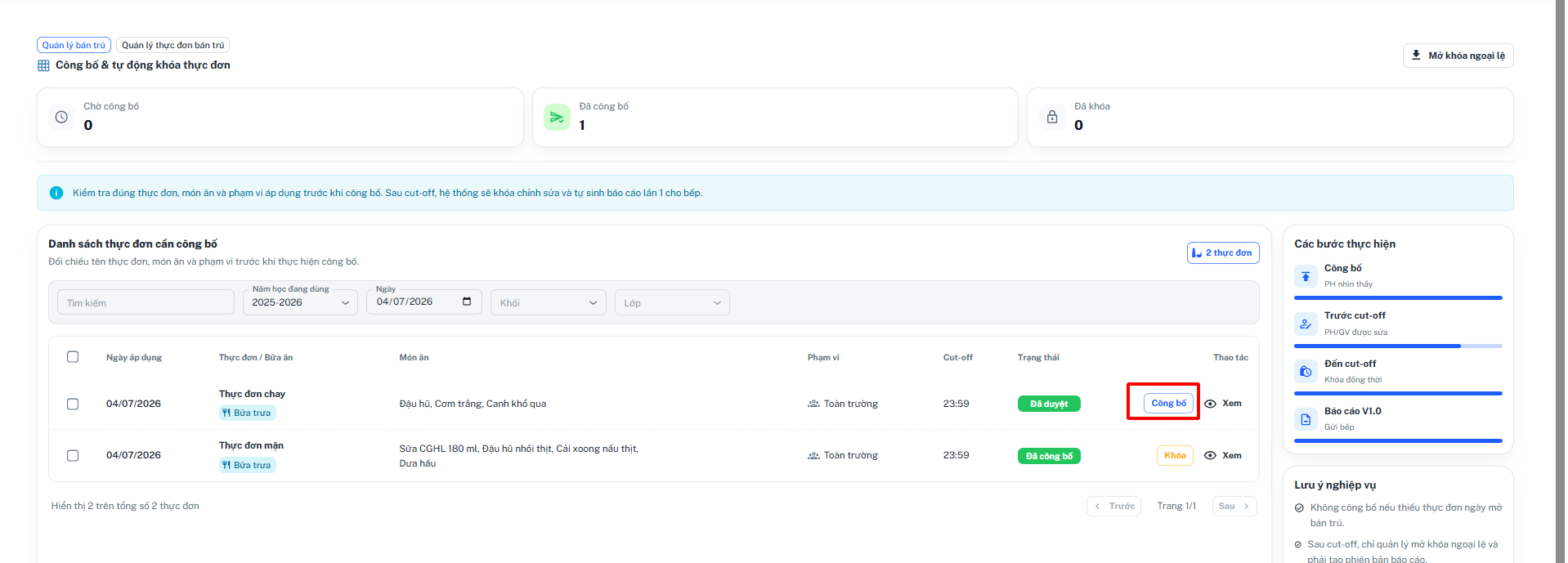Click the people icon in Thực đơn chay scope cell
This screenshot has width=1568, height=563.
813,404
